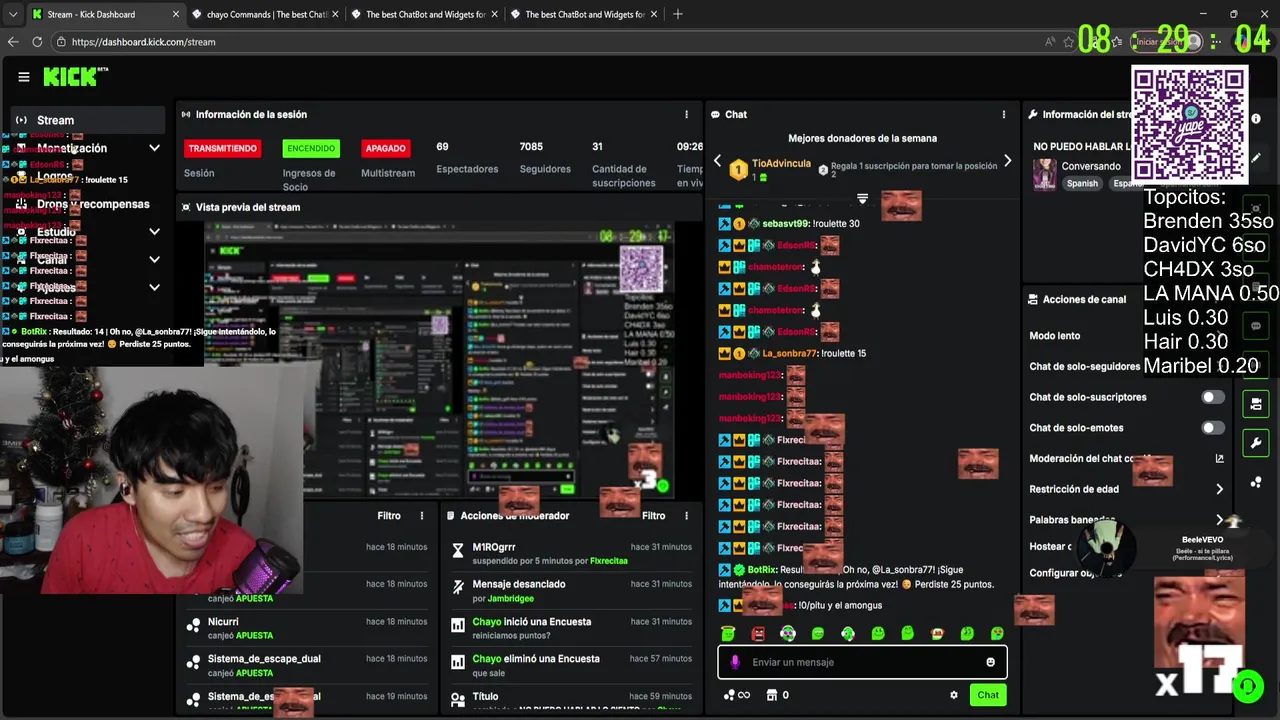Open Moderación del chat external link icon
This screenshot has width=1280, height=720.
pos(1219,459)
